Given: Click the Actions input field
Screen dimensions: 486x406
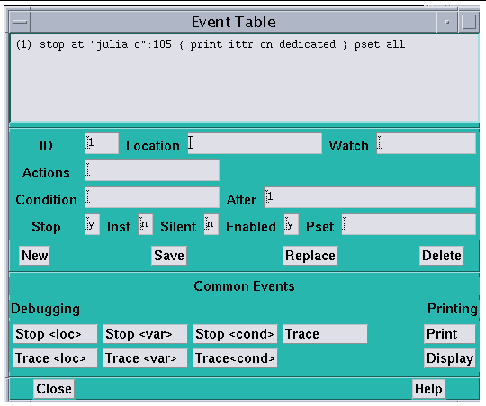Looking at the screenshot, I should (x=152, y=170).
